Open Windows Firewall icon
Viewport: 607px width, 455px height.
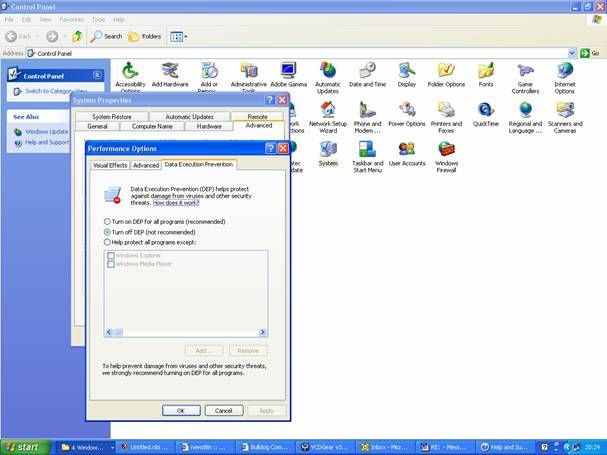[446, 157]
